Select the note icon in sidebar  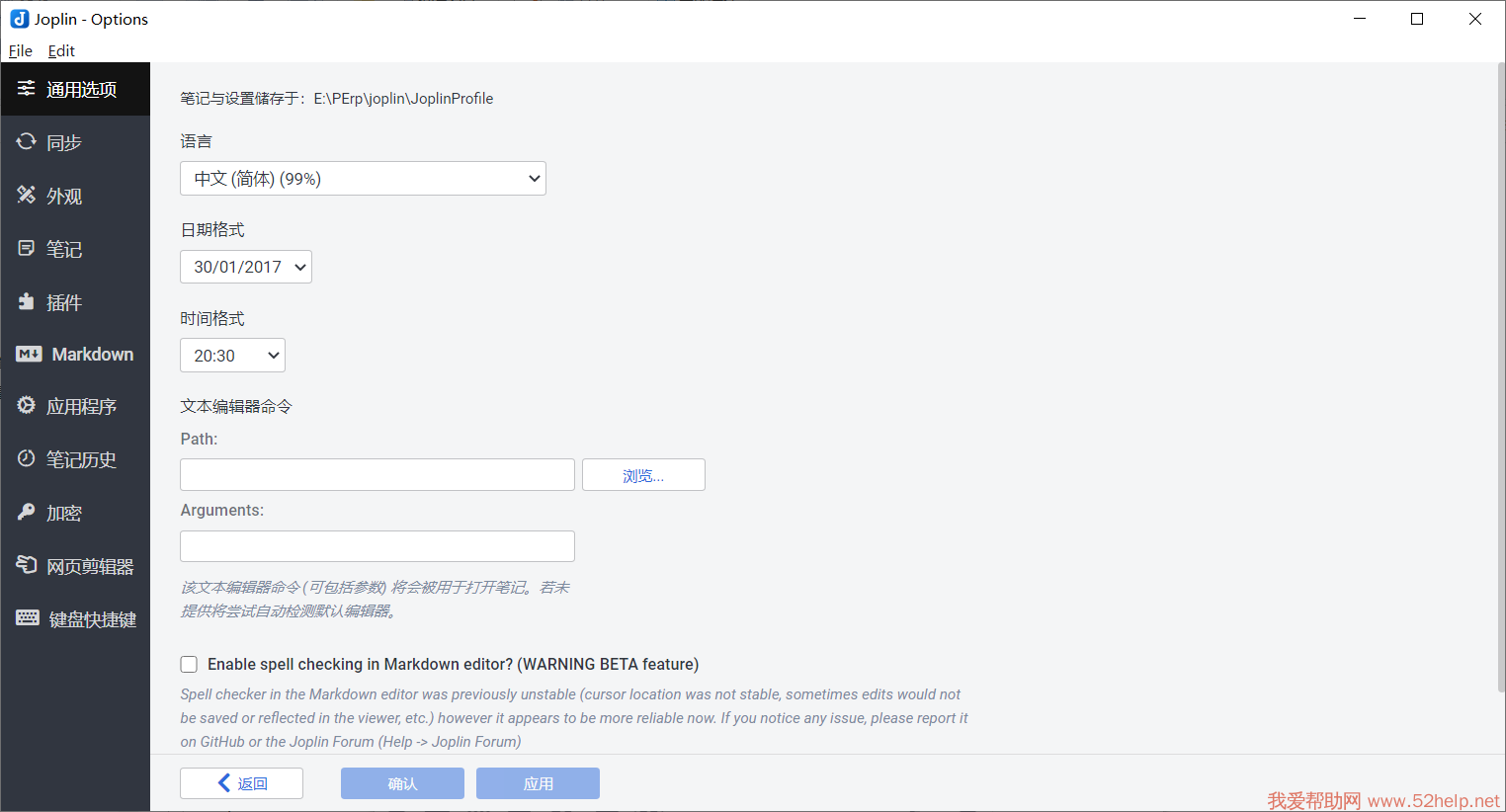(x=27, y=248)
